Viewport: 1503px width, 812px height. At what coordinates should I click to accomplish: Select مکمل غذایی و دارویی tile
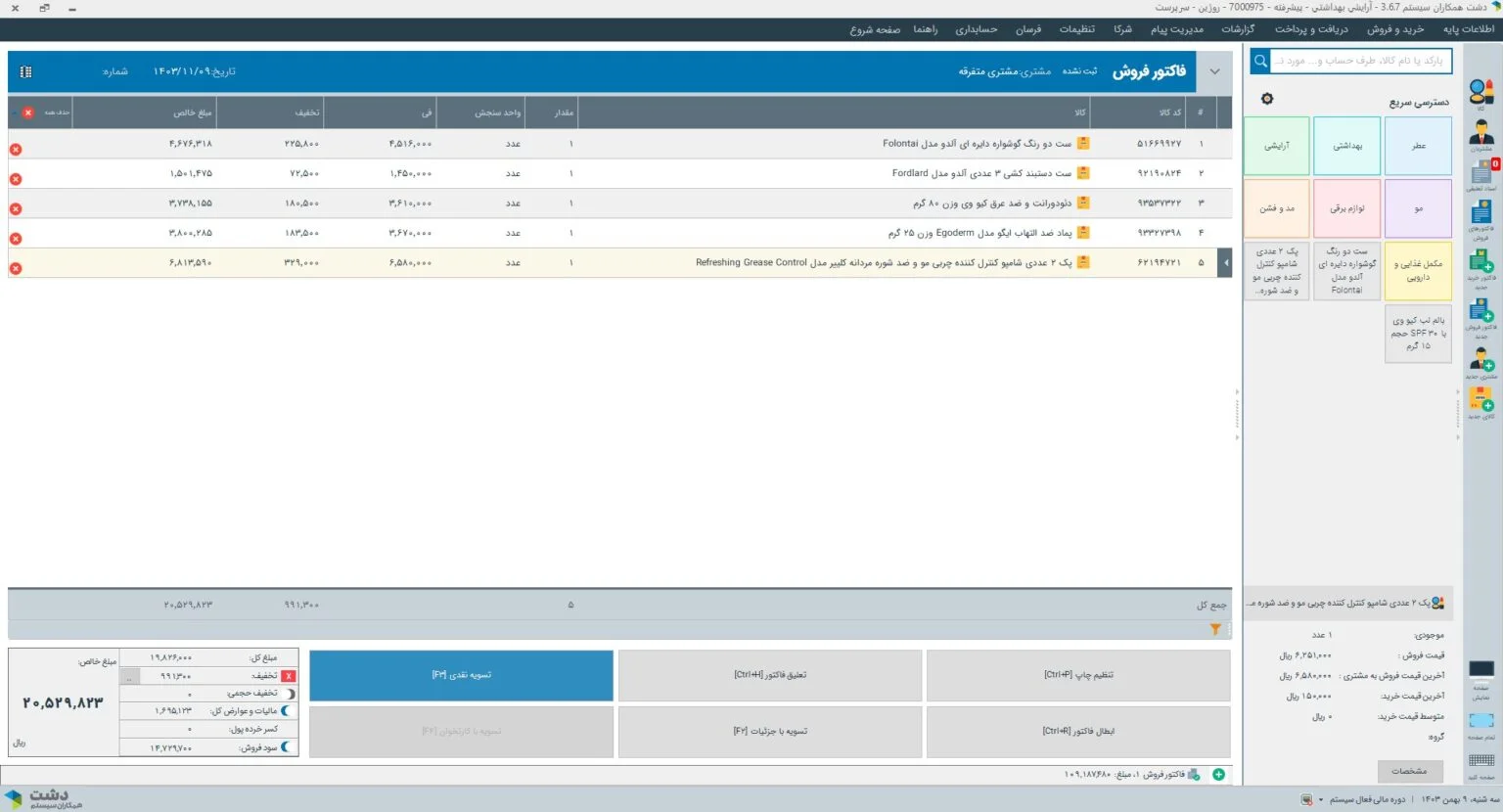click(1418, 271)
